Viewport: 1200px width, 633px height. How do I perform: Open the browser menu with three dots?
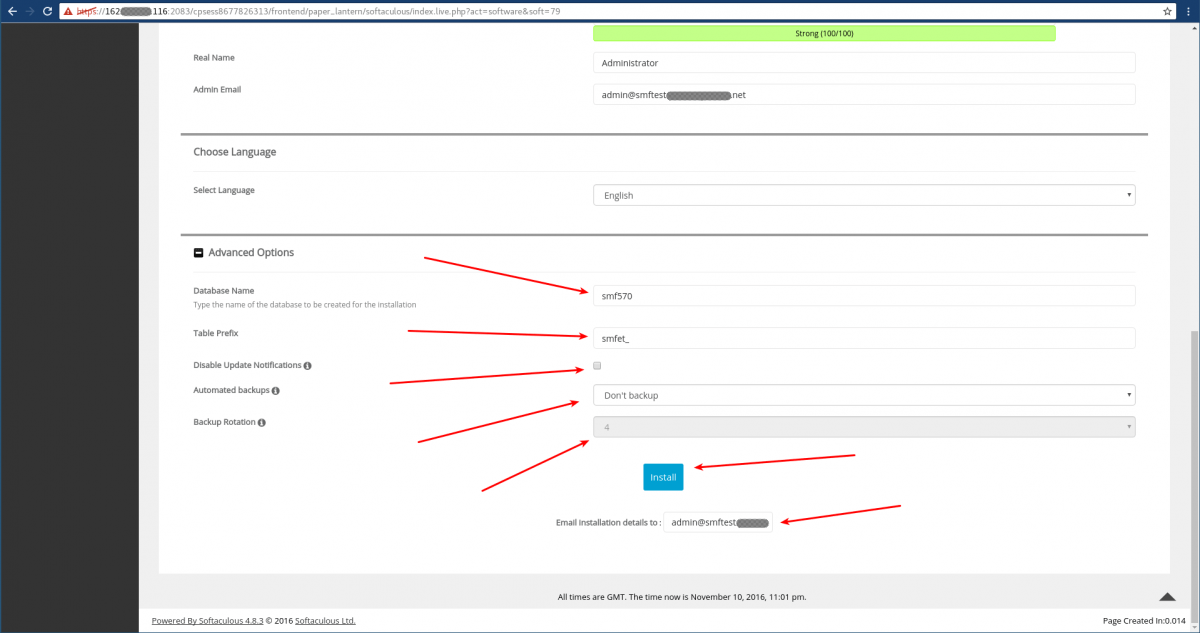point(1188,11)
